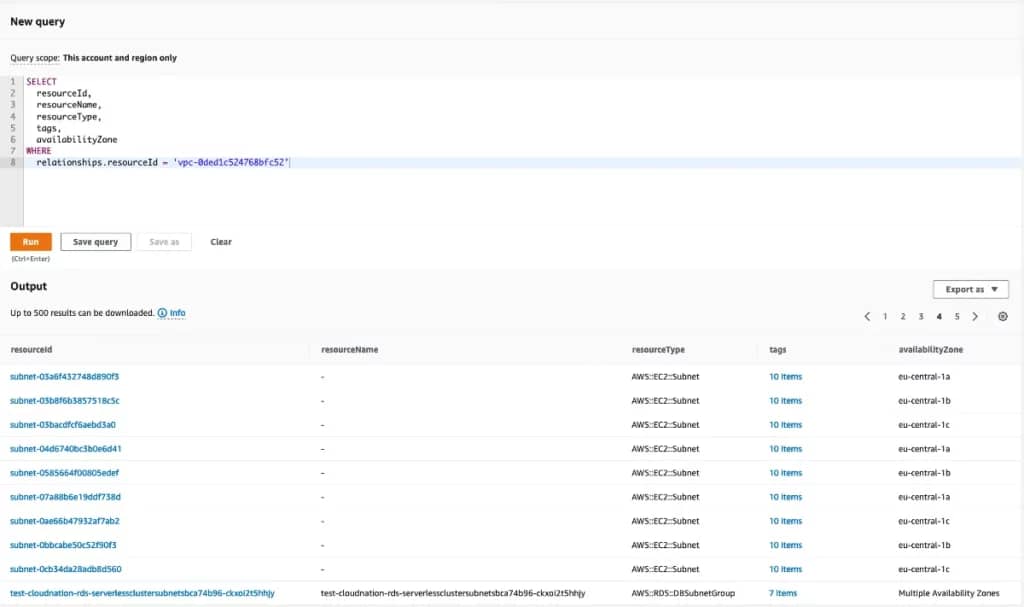1024x607 pixels.
Task: Go to results page 2
Action: point(903,316)
